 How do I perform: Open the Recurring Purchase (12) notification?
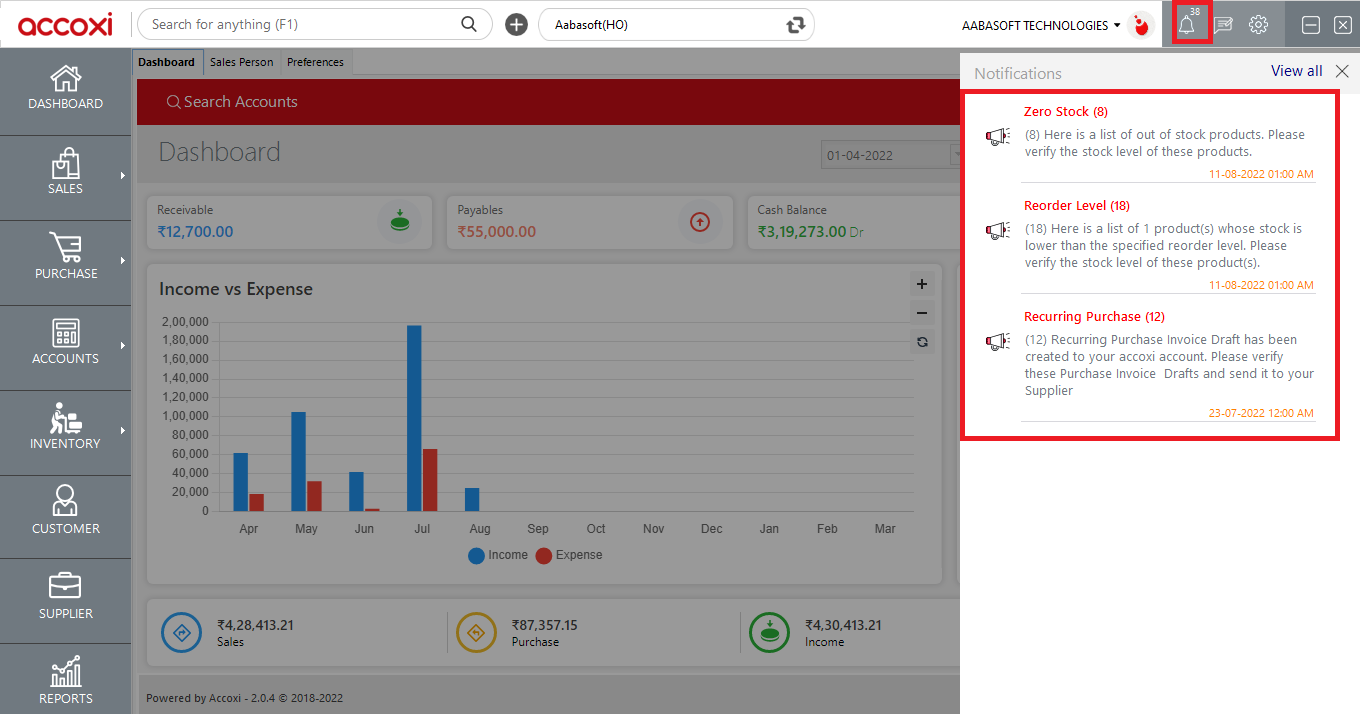(1094, 316)
